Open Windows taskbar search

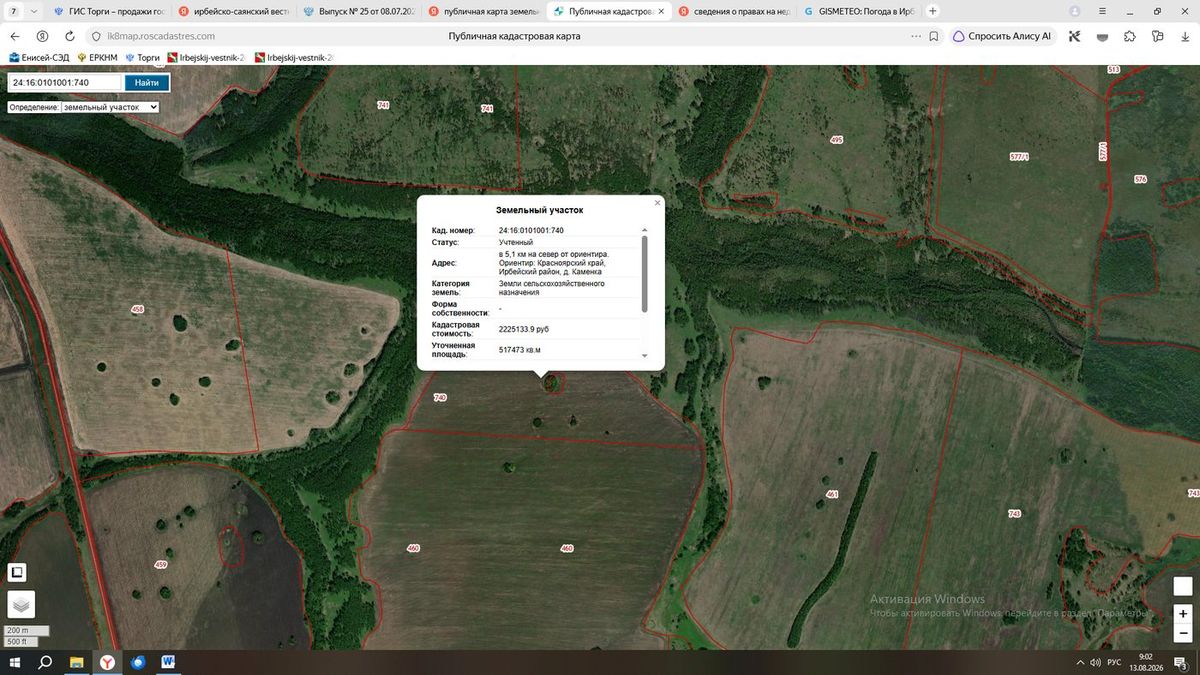[45, 662]
